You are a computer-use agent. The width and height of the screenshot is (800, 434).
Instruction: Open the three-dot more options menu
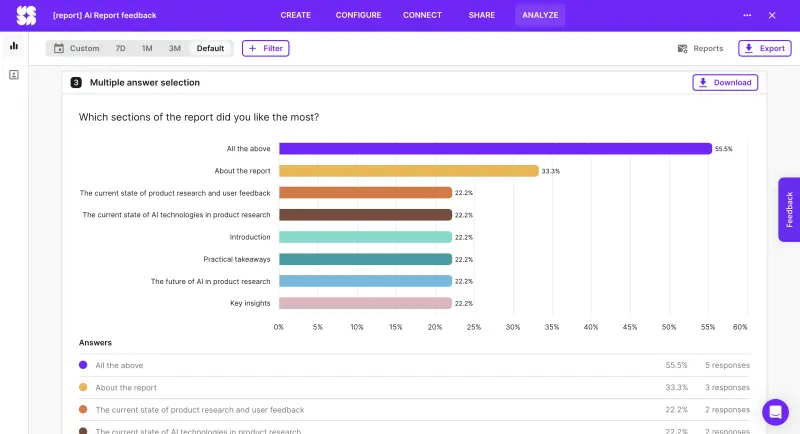[747, 15]
